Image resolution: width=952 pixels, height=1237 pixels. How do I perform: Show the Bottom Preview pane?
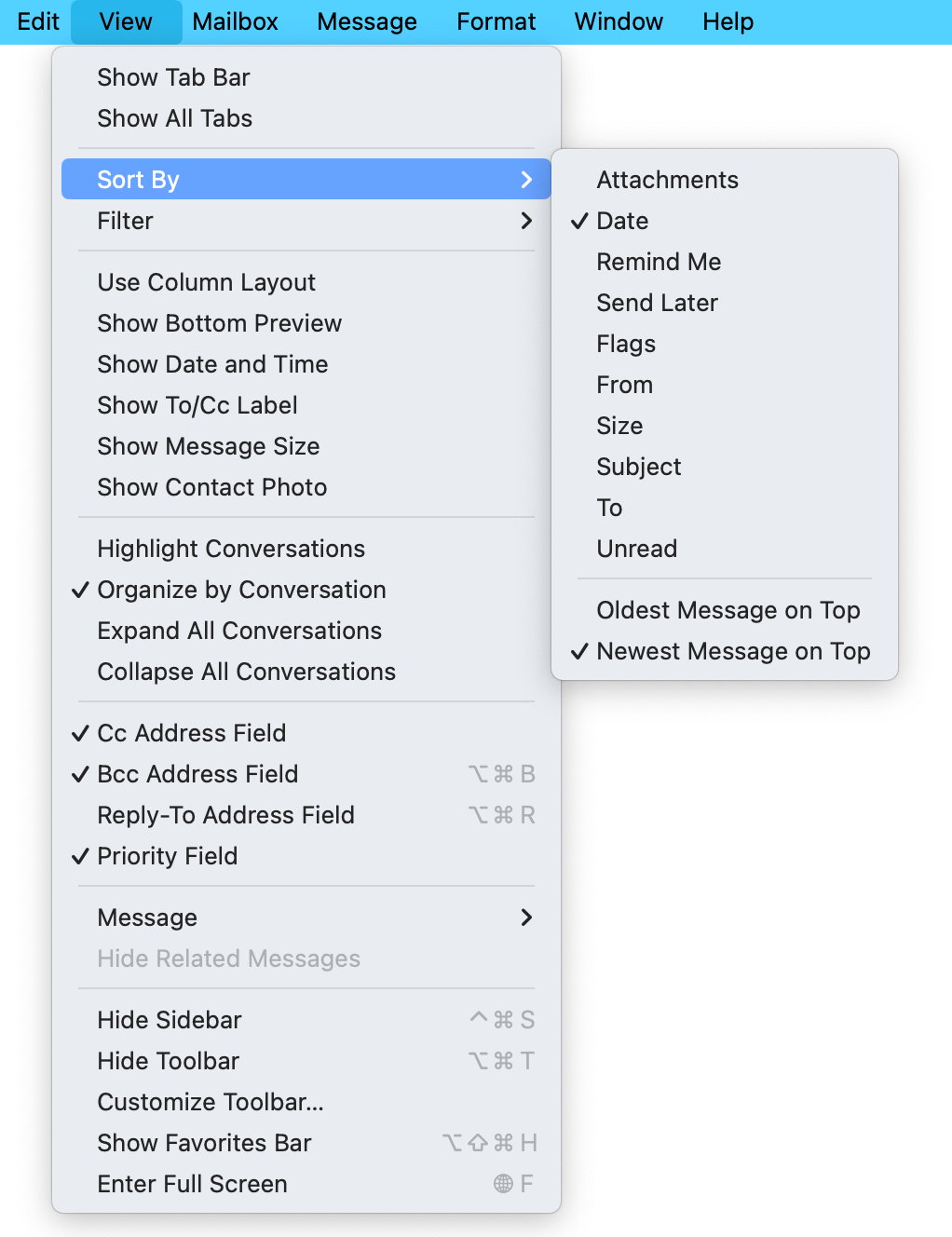click(220, 323)
